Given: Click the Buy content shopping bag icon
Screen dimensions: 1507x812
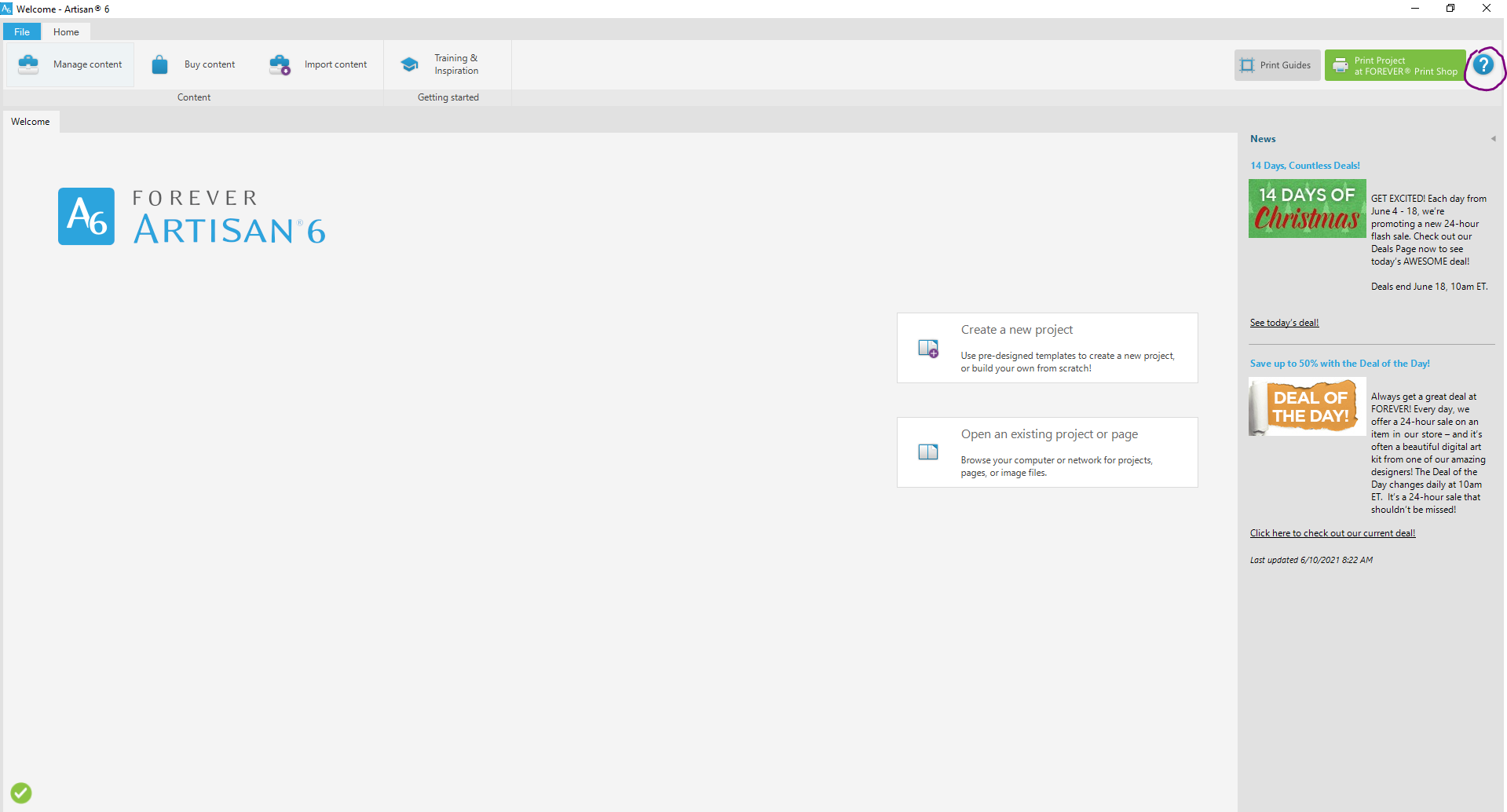Looking at the screenshot, I should 159,64.
